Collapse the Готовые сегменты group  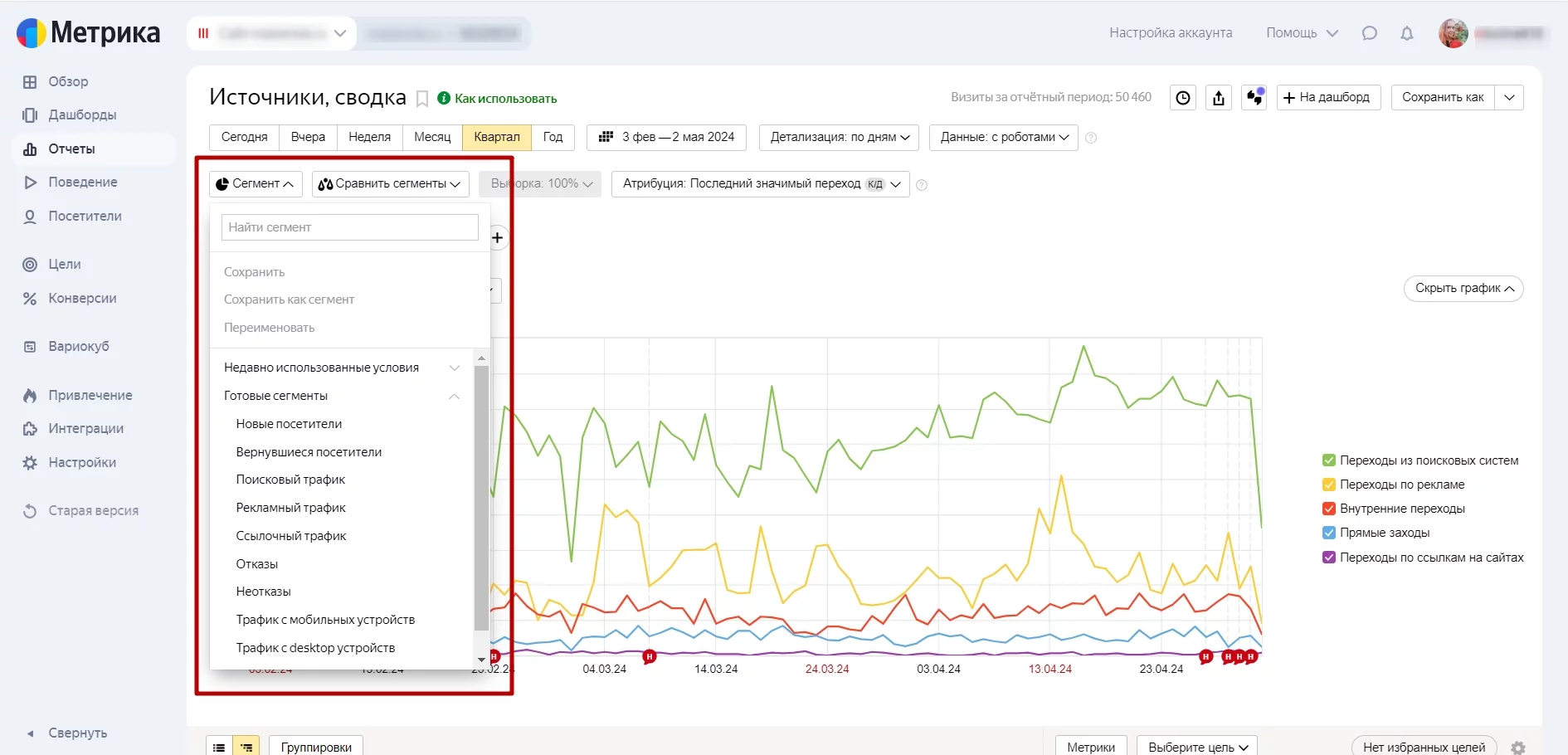(342, 396)
